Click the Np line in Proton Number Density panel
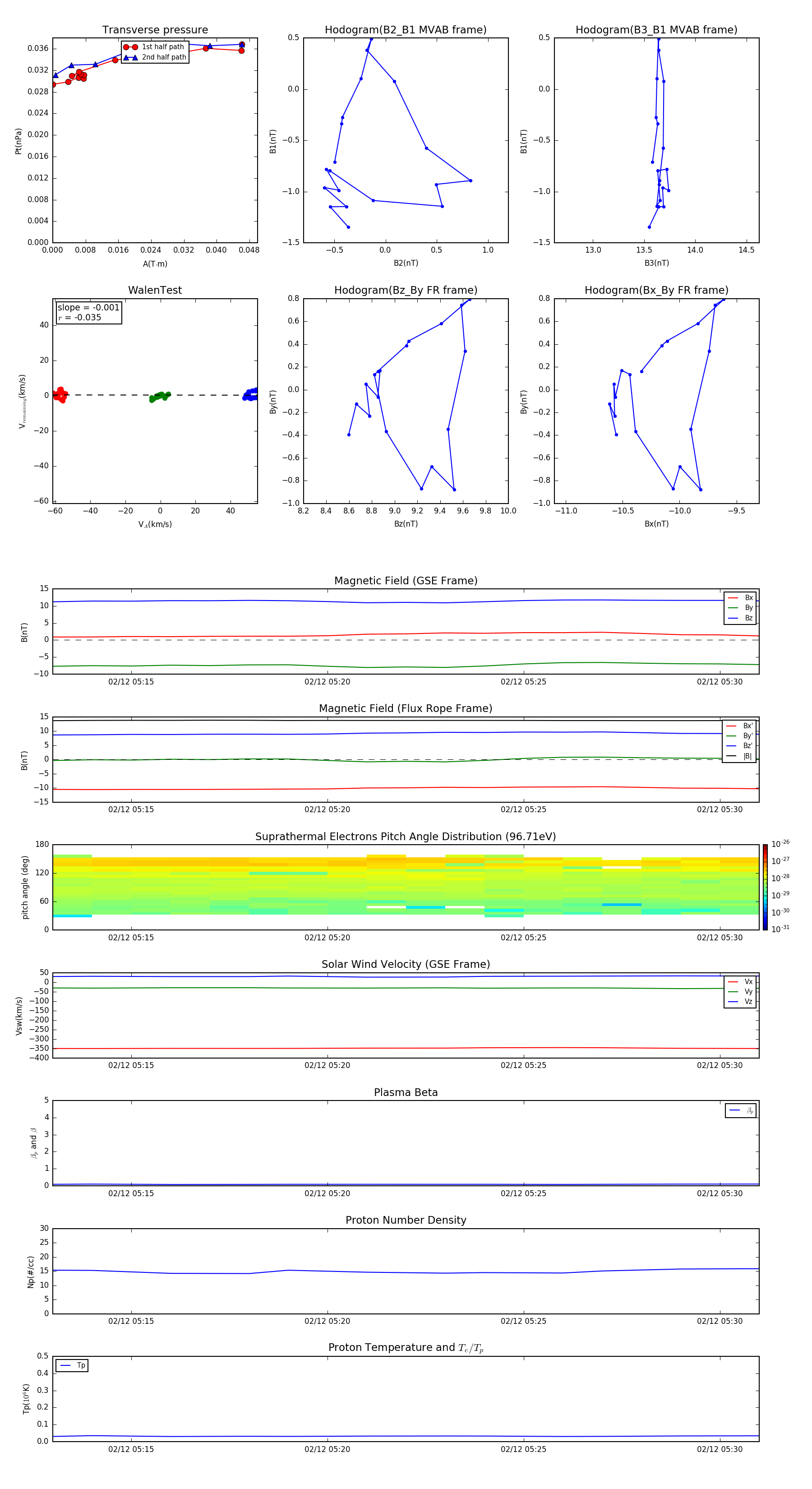 (406, 1272)
